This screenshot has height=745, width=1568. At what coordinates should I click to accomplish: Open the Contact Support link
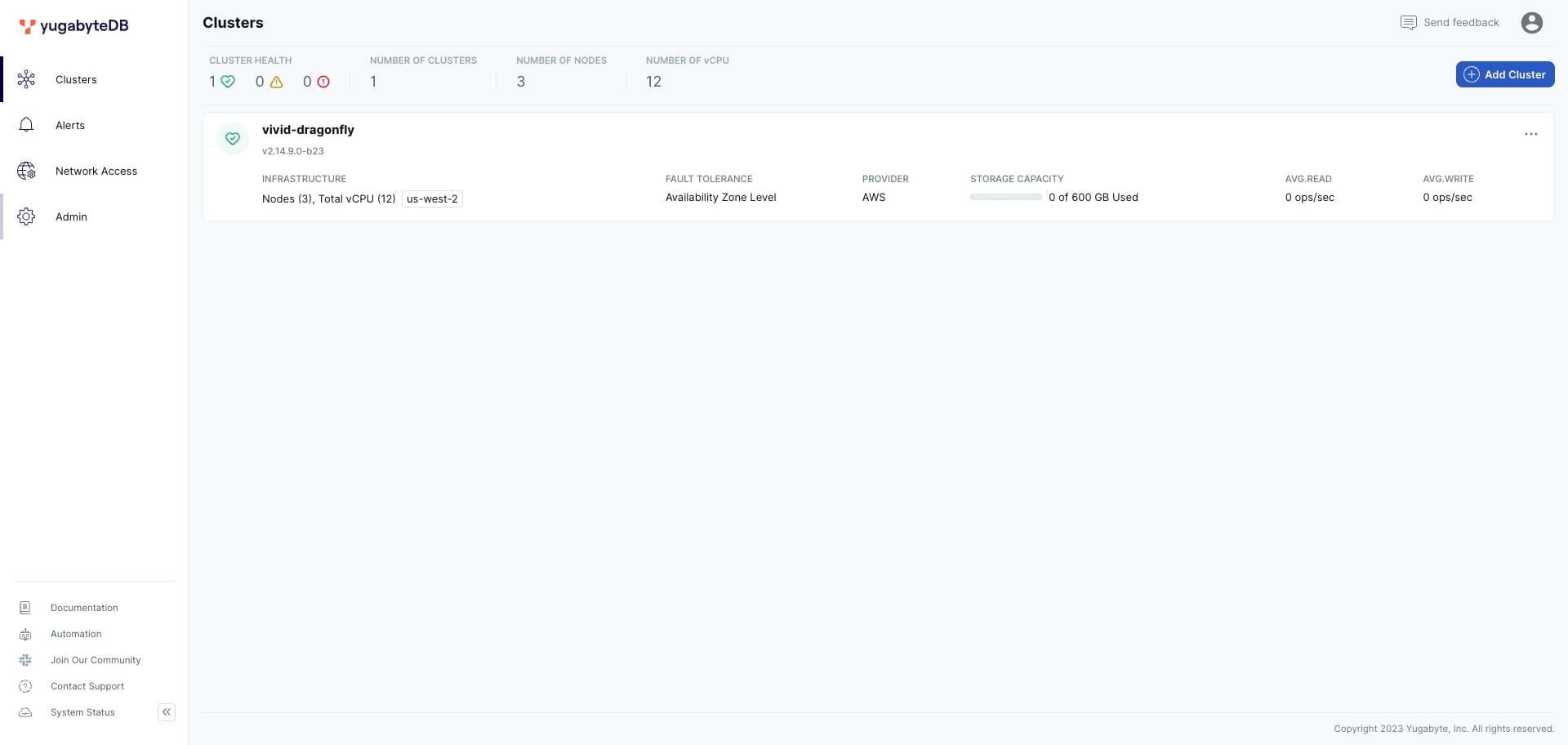pyautogui.click(x=87, y=686)
